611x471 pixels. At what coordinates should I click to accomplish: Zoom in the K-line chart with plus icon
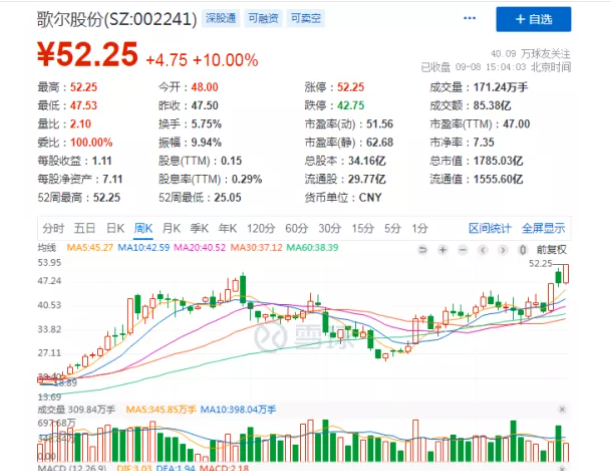pos(443,250)
